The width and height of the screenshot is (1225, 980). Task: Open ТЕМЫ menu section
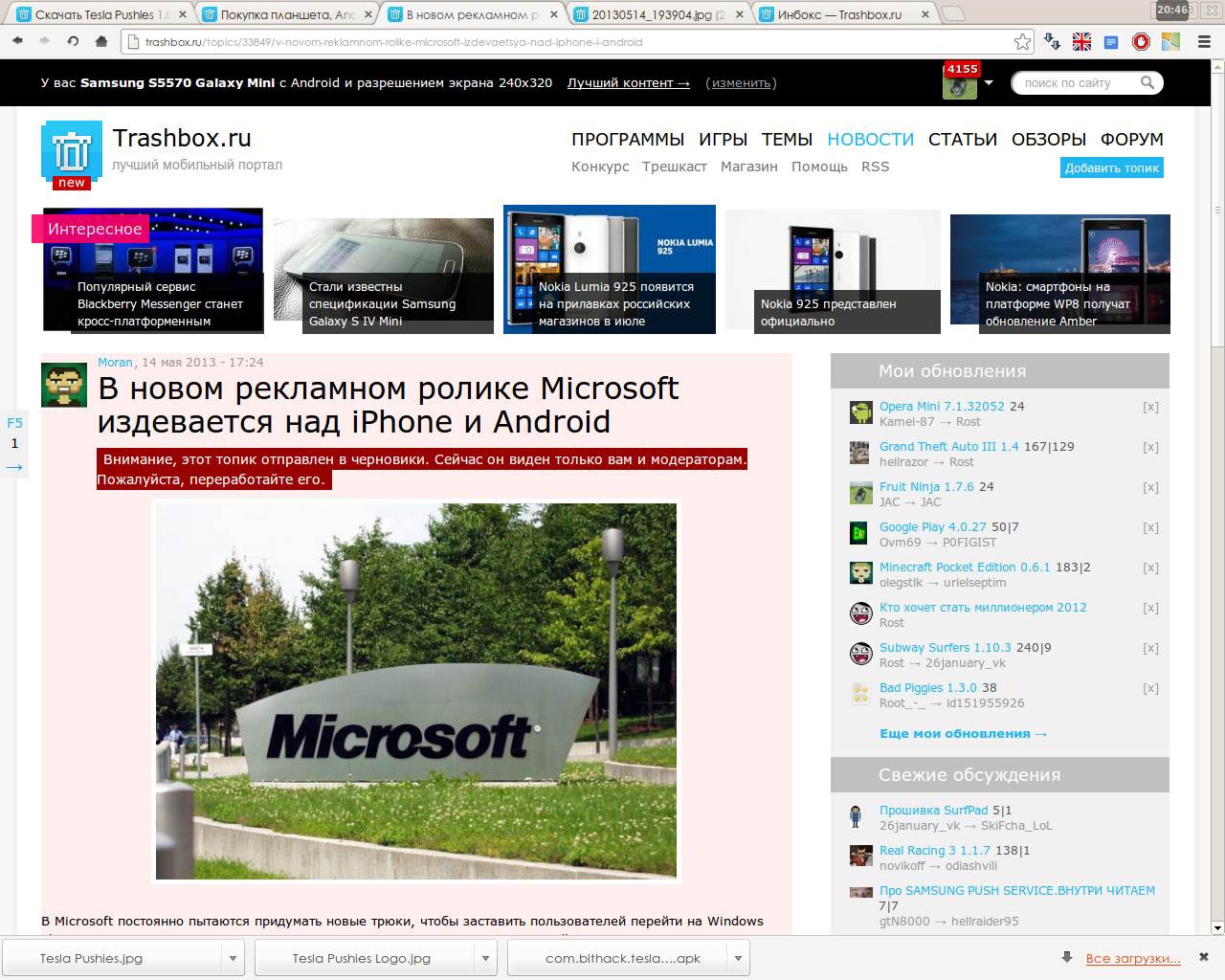click(787, 140)
